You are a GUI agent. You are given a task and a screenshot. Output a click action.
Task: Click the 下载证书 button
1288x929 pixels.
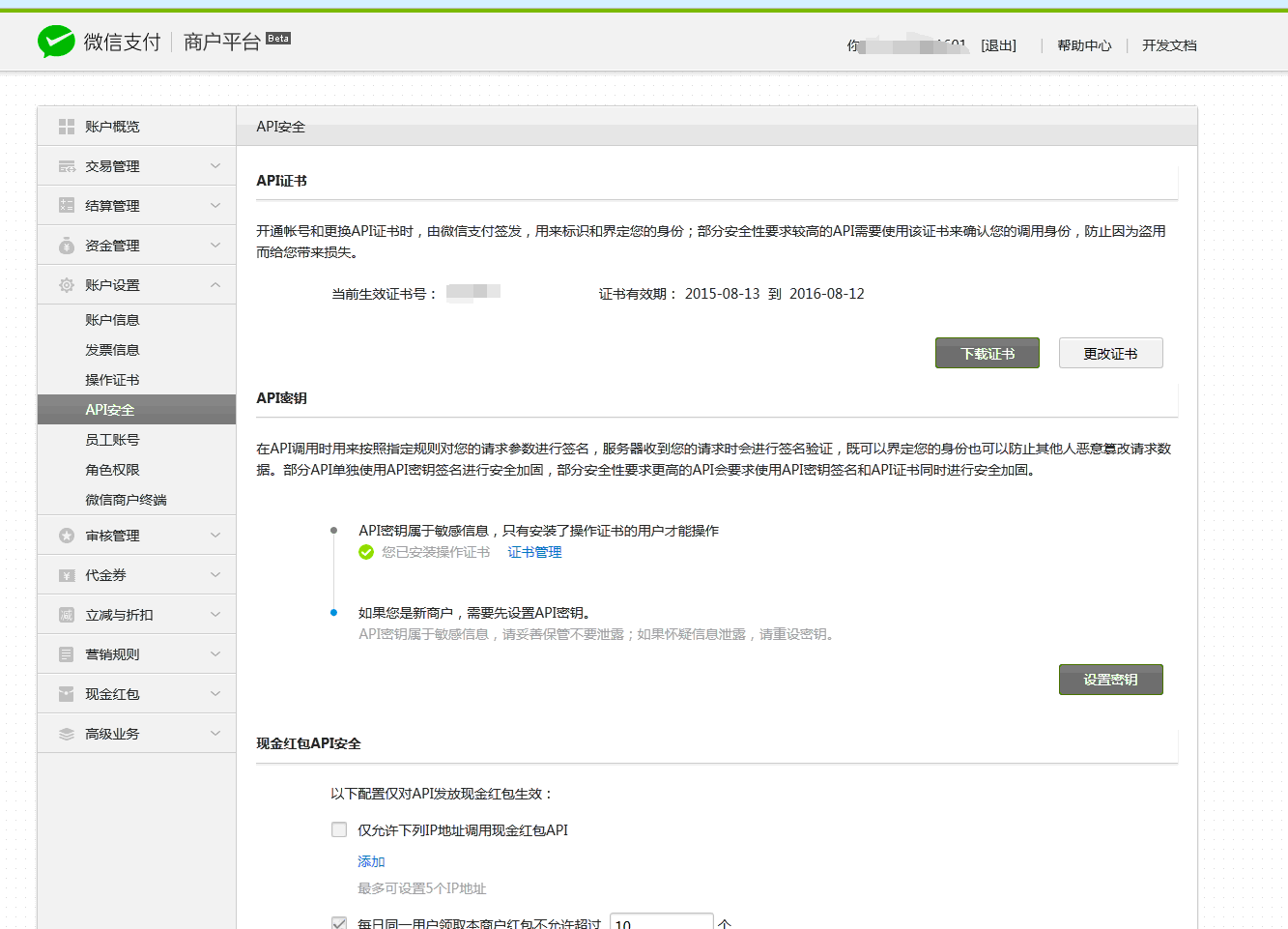[x=987, y=353]
